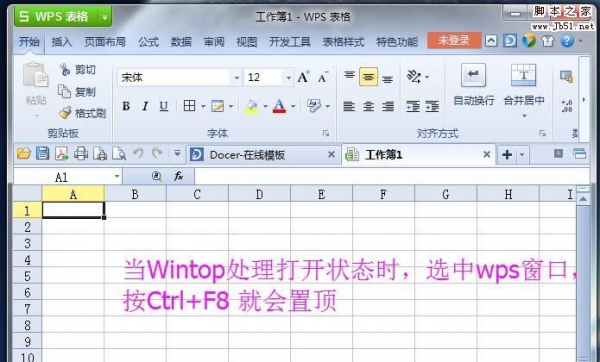The width and height of the screenshot is (600, 362).
Task: Decrease font size with small A
Action: click(323, 77)
